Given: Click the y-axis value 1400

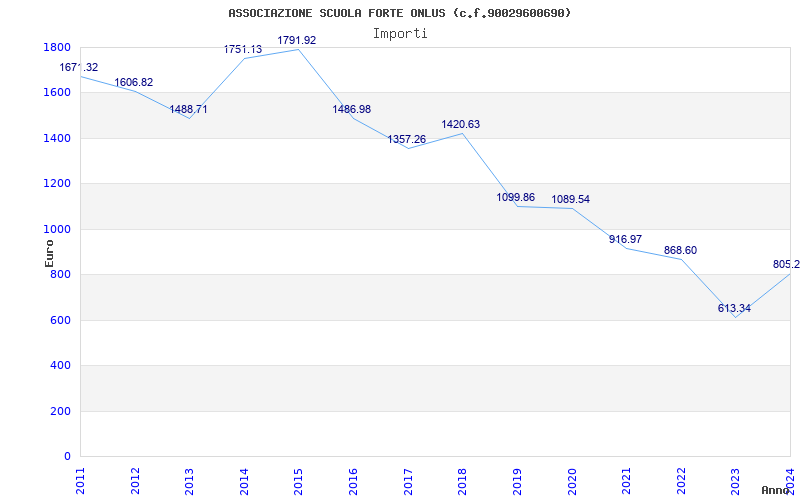Looking at the screenshot, I should coord(57,138).
